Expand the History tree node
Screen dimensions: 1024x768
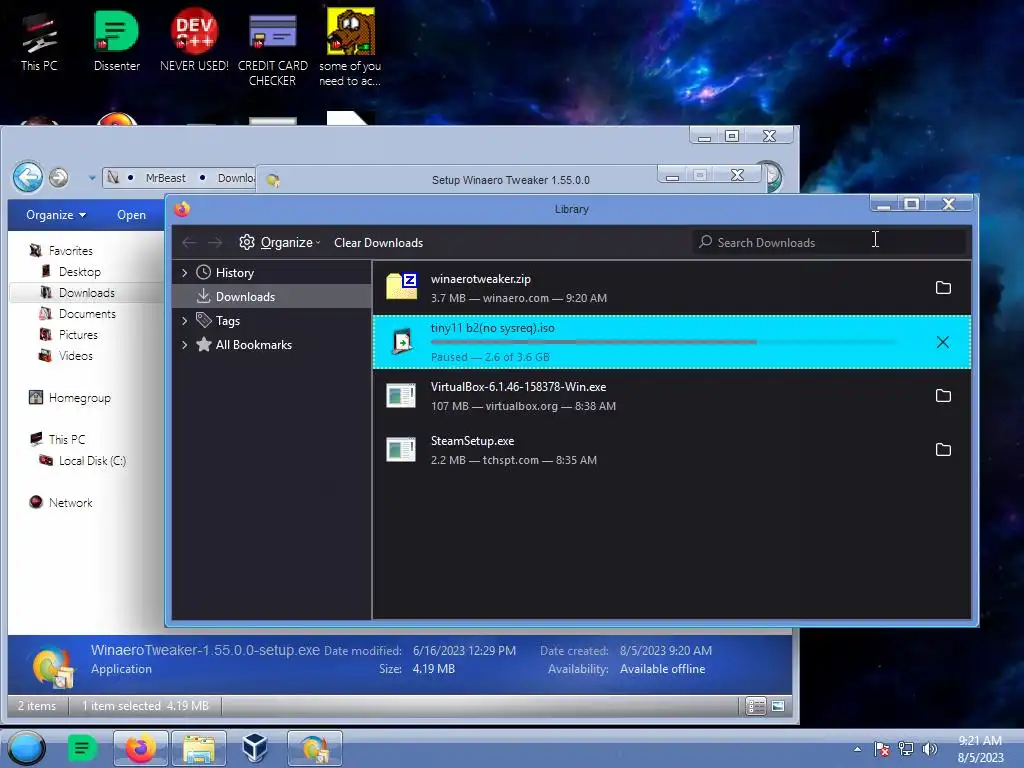click(184, 272)
